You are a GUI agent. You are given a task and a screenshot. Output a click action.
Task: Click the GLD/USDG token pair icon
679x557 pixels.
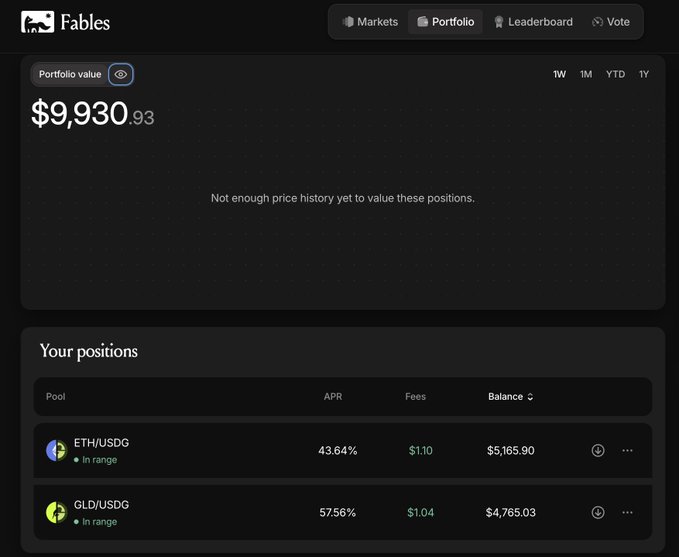[57, 513]
